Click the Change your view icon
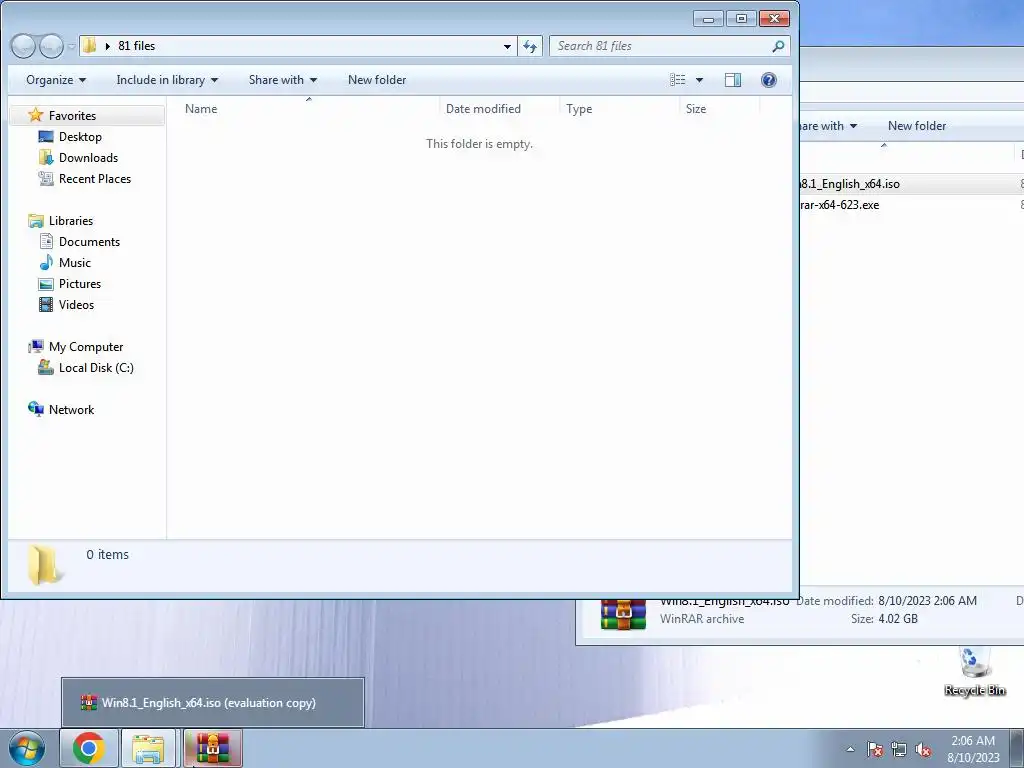 click(x=678, y=80)
